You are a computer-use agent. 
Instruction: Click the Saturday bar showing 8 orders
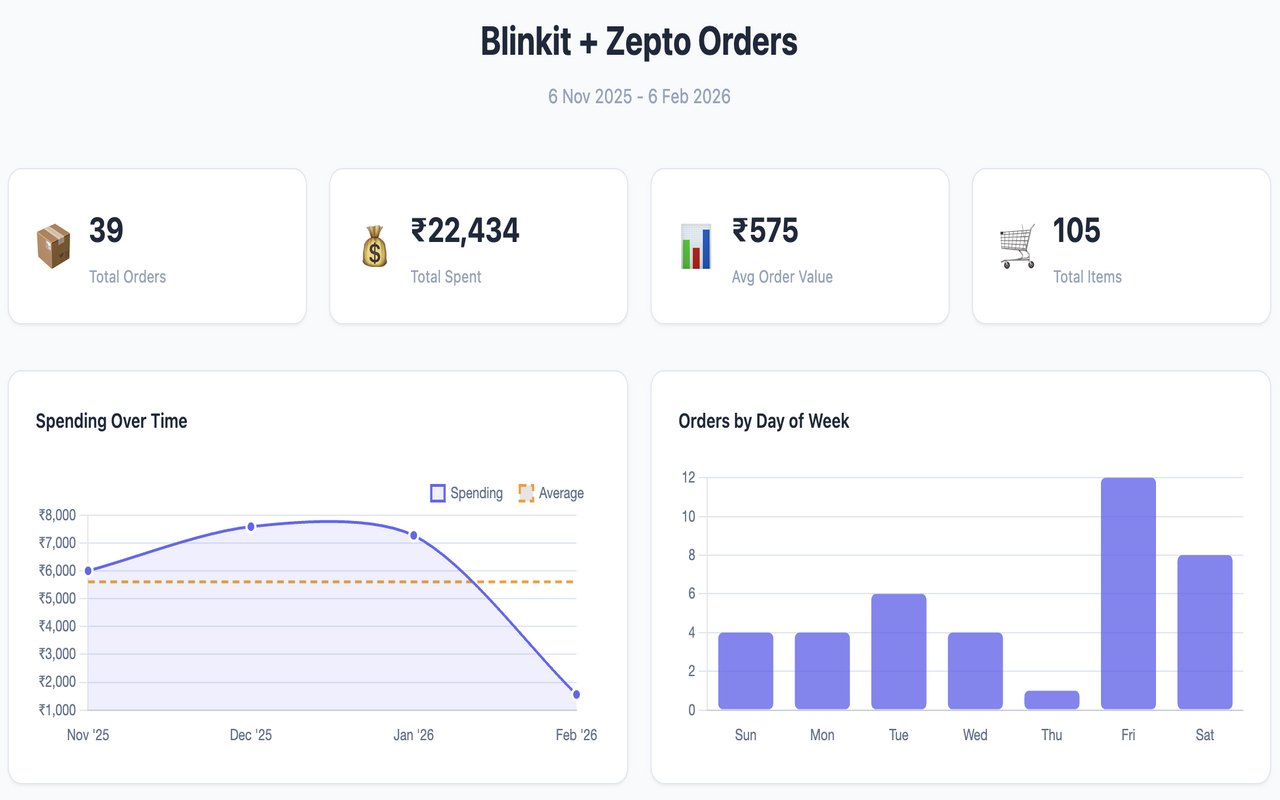click(1204, 630)
